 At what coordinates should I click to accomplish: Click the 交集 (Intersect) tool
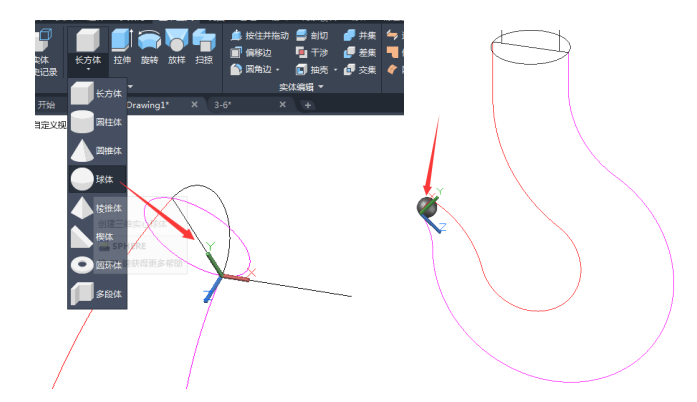coord(360,69)
